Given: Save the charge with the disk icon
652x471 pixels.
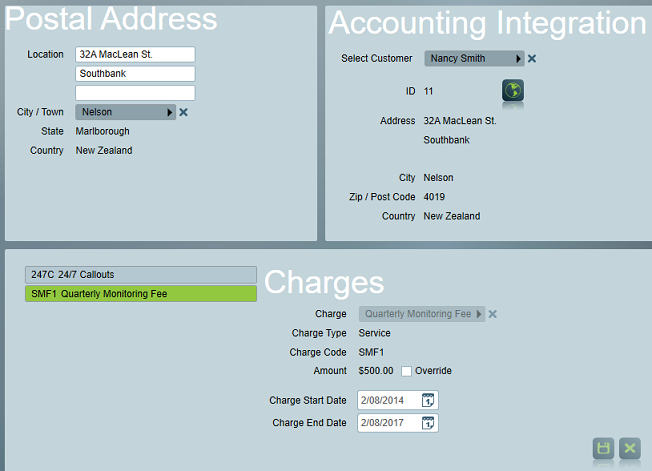Looking at the screenshot, I should click(603, 449).
